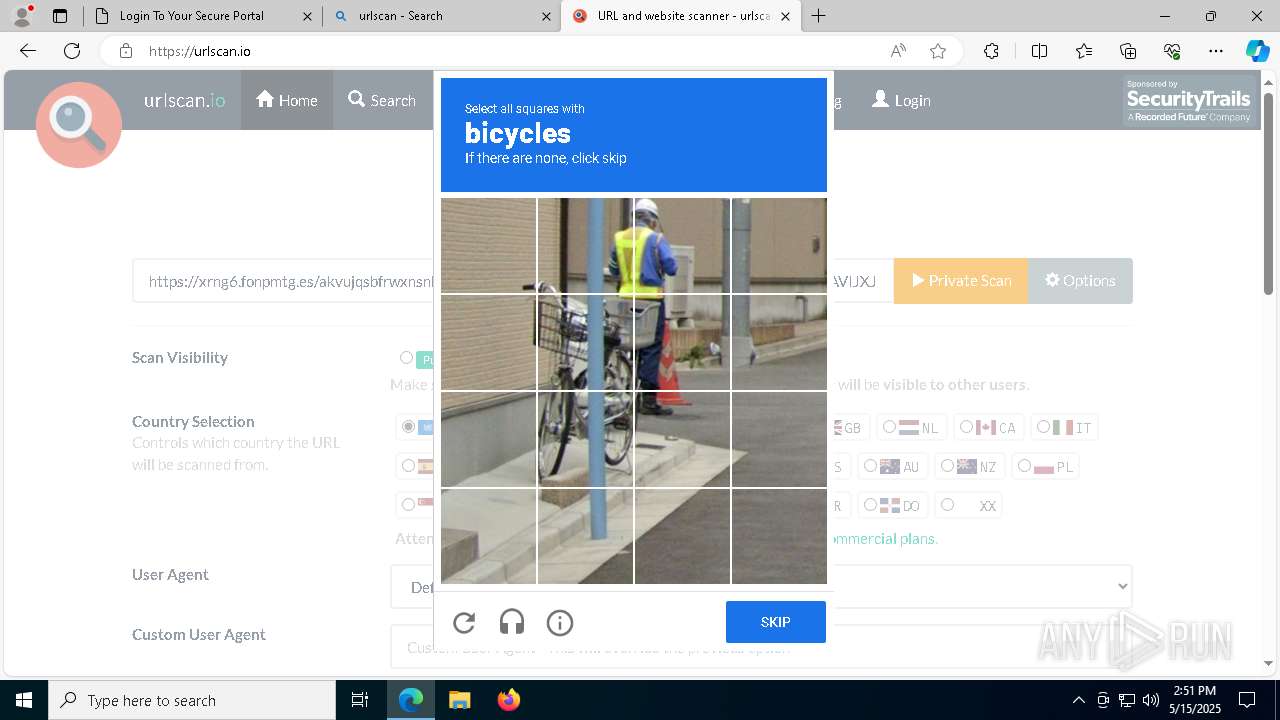This screenshot has height=720, width=1280.
Task: Open SecurityTrails sponsor banner
Action: pos(1188,101)
